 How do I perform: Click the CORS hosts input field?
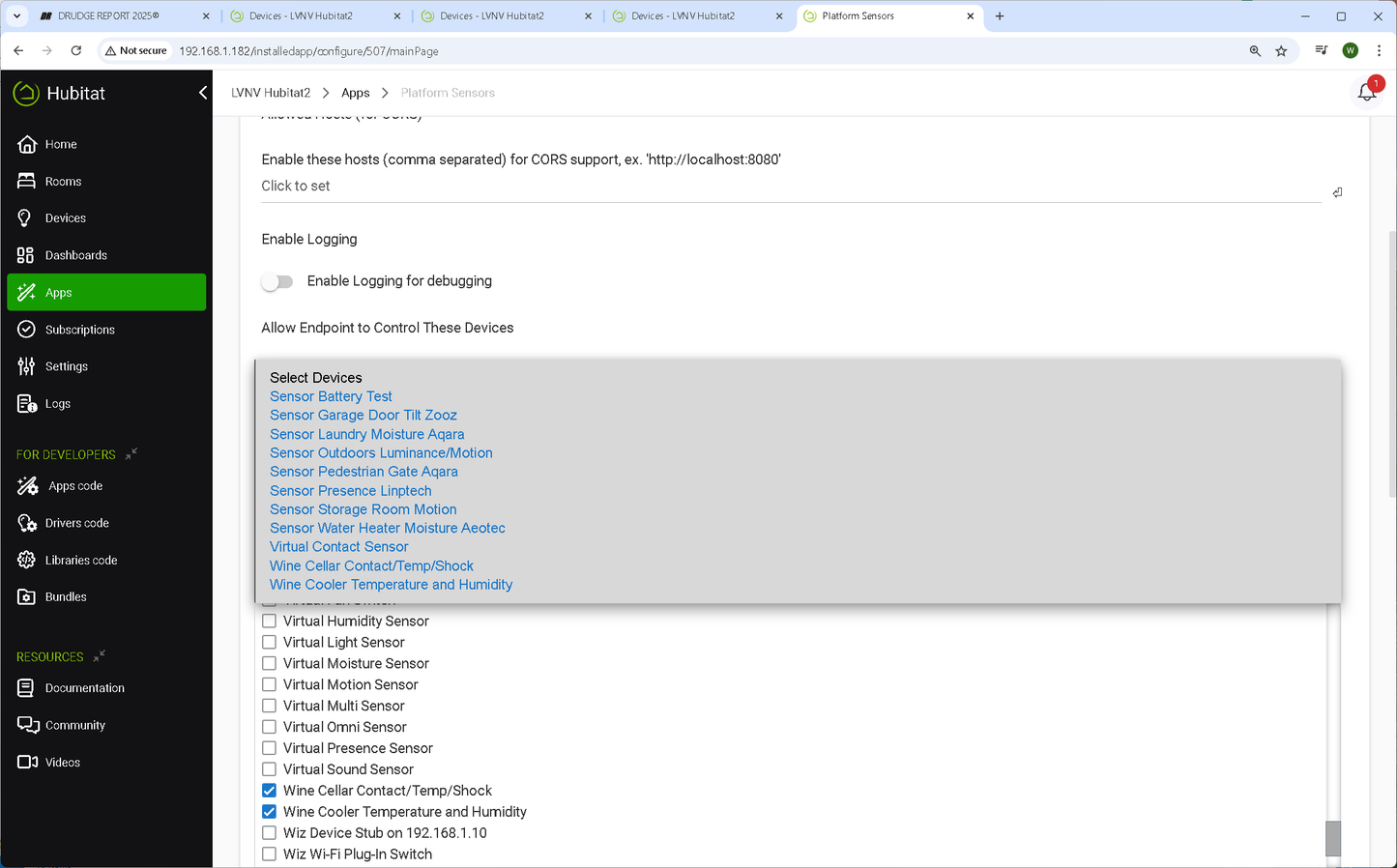[x=789, y=187]
